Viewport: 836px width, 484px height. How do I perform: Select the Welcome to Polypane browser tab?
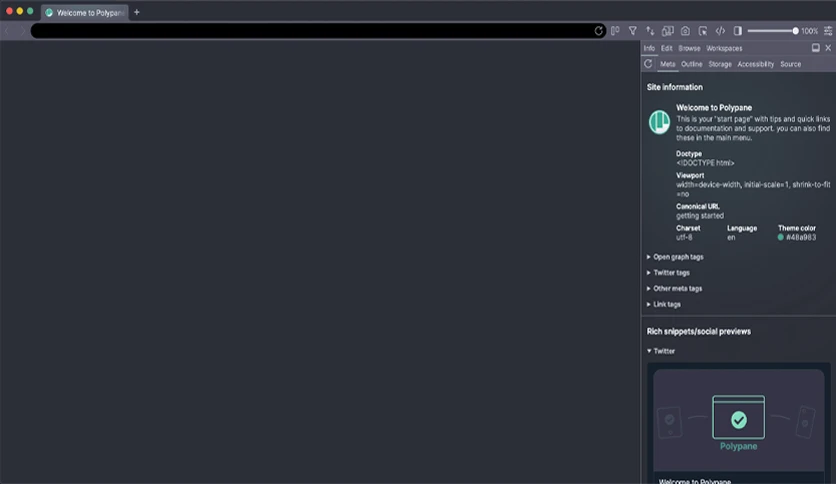pyautogui.click(x=85, y=12)
